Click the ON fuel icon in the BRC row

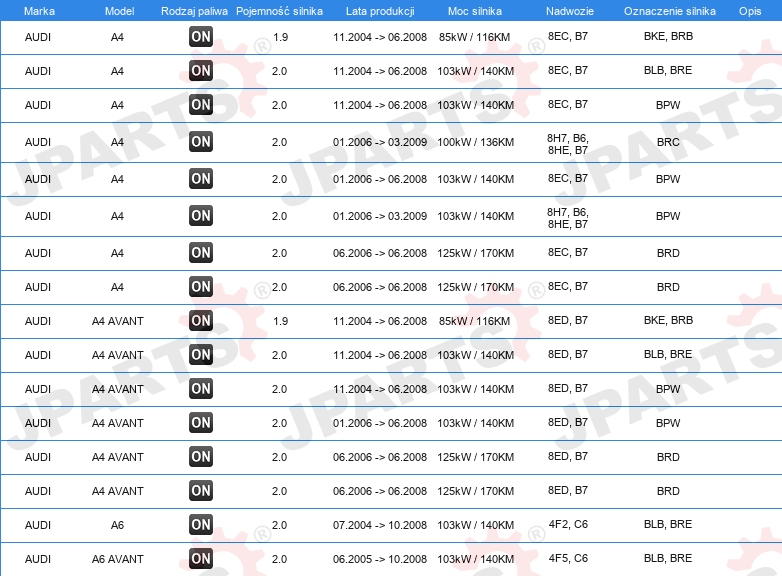point(201,142)
